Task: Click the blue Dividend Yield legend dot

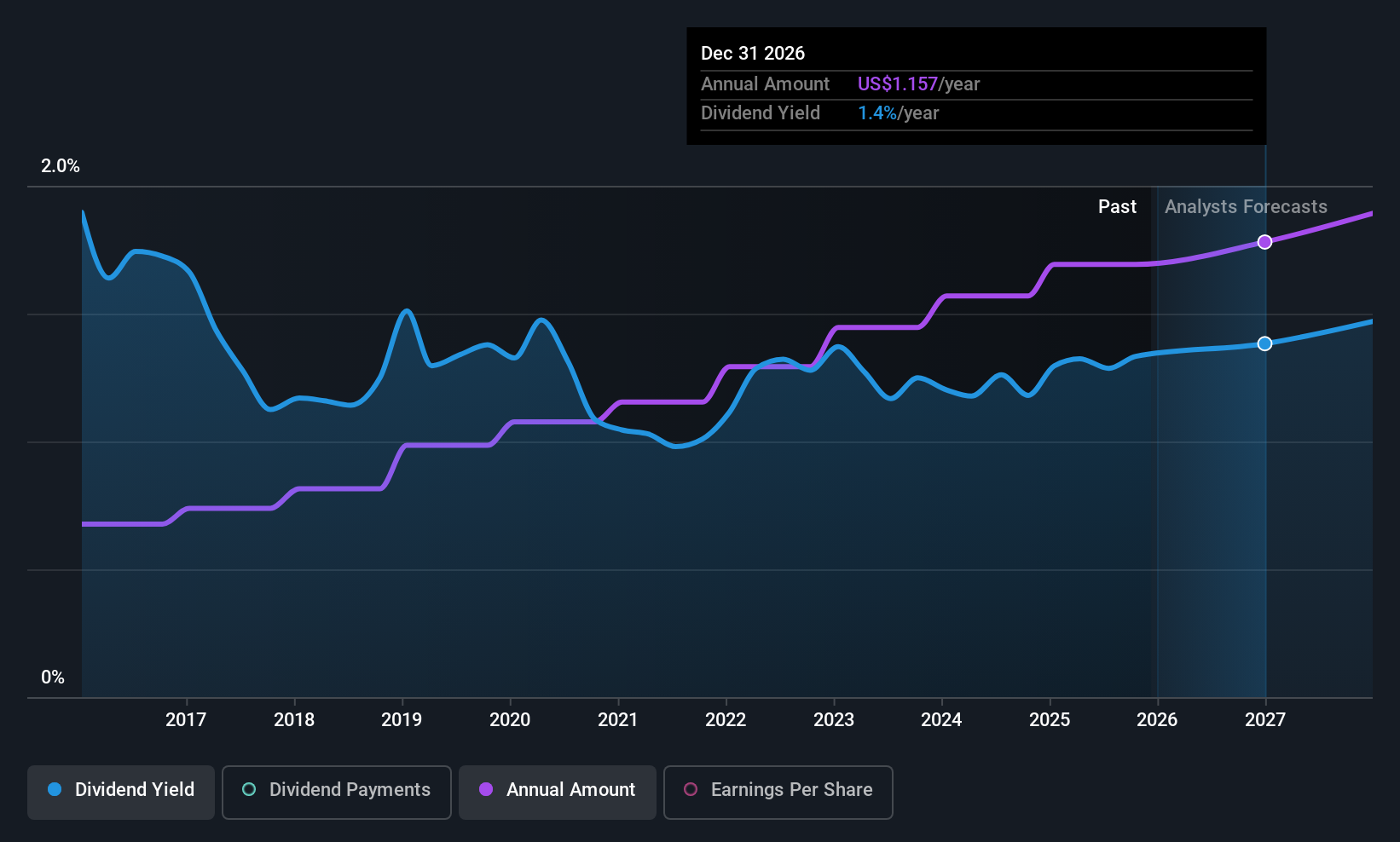Action: tap(55, 790)
